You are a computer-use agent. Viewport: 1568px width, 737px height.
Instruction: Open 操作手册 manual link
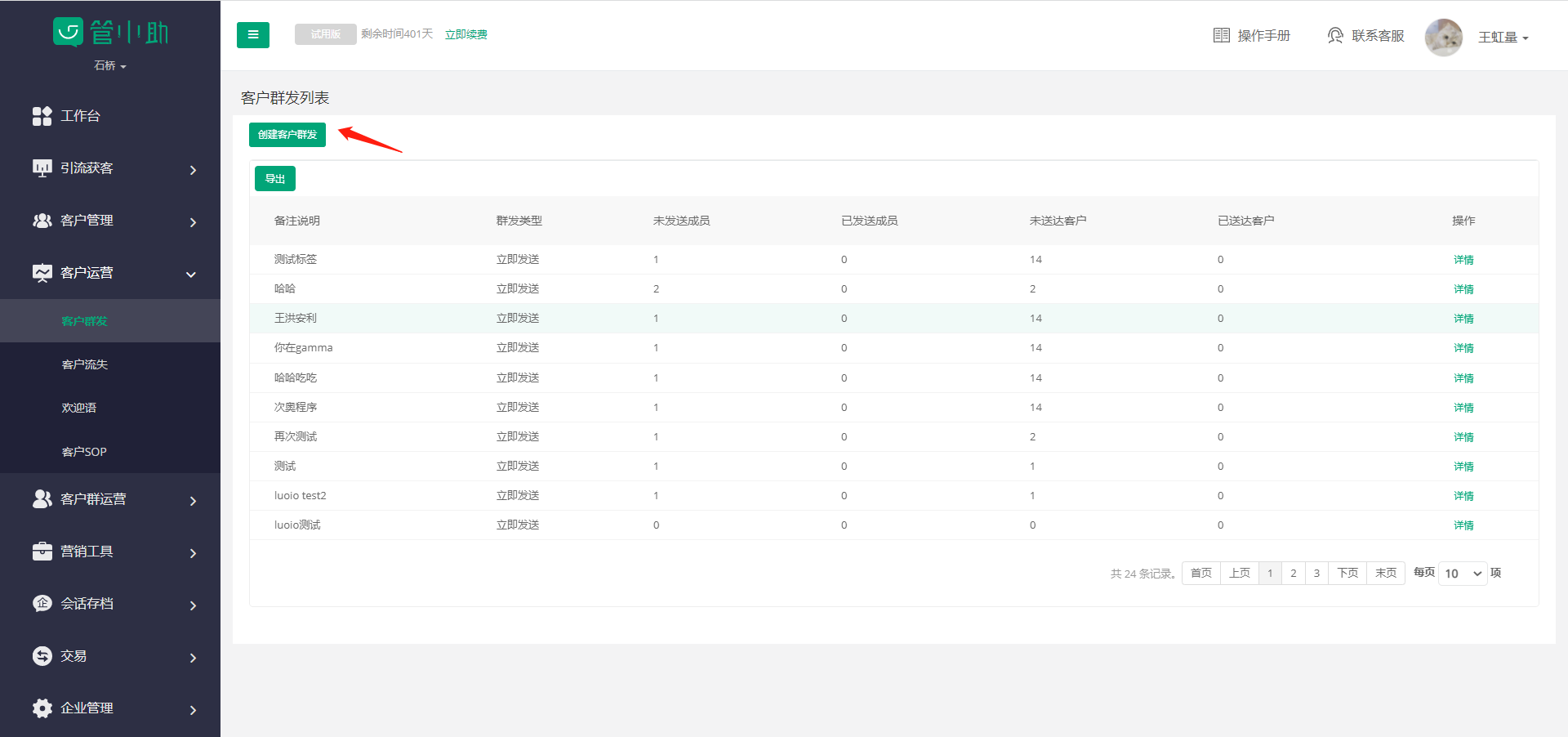pyautogui.click(x=1263, y=35)
